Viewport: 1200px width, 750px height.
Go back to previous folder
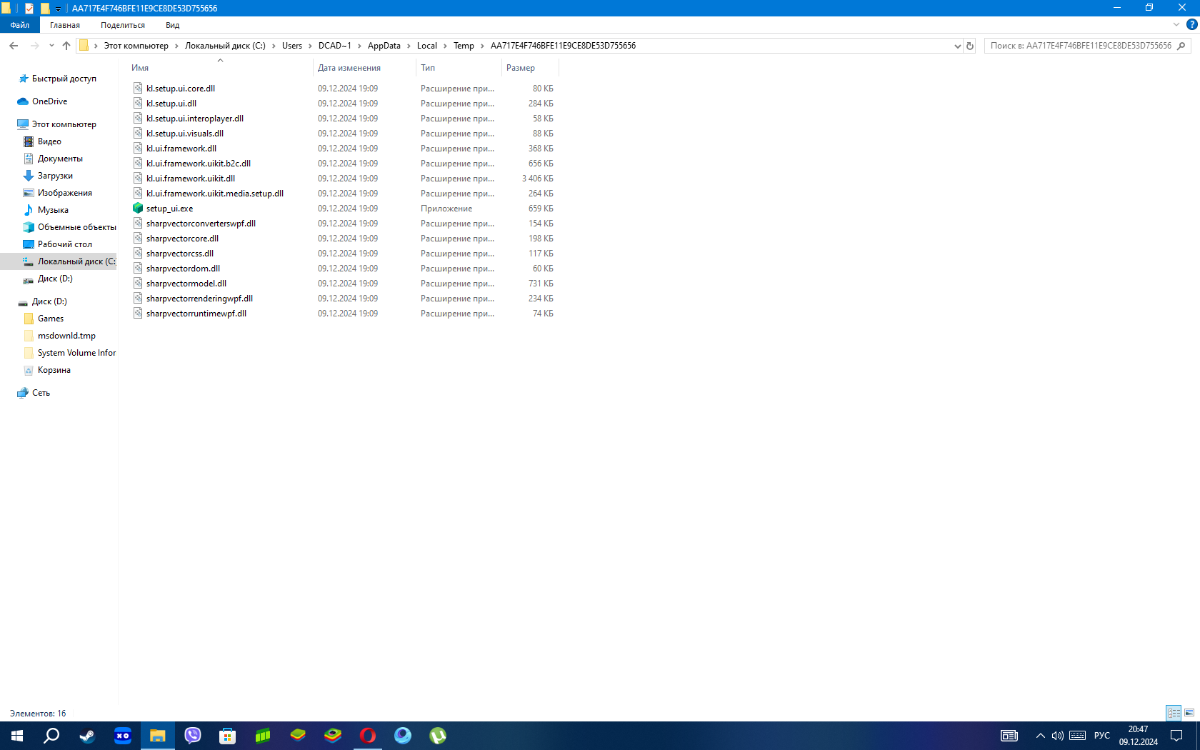14,45
